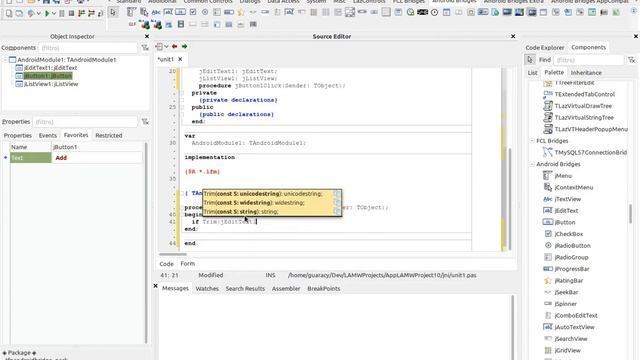Focus the Properties filter field
This screenshot has height=360, width=640.
pos(84,122)
